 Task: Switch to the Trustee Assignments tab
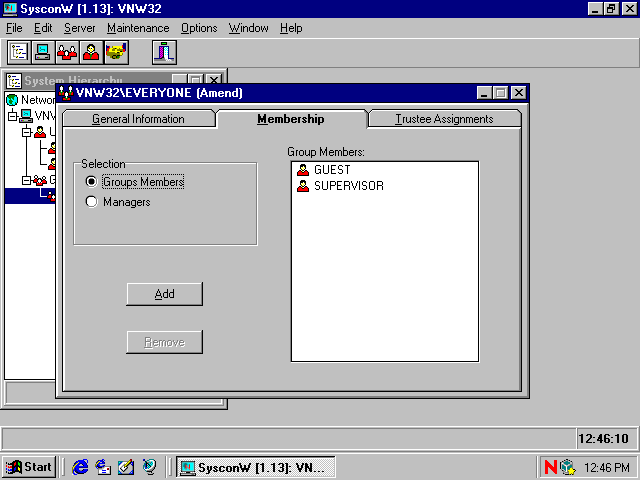pyautogui.click(x=444, y=119)
